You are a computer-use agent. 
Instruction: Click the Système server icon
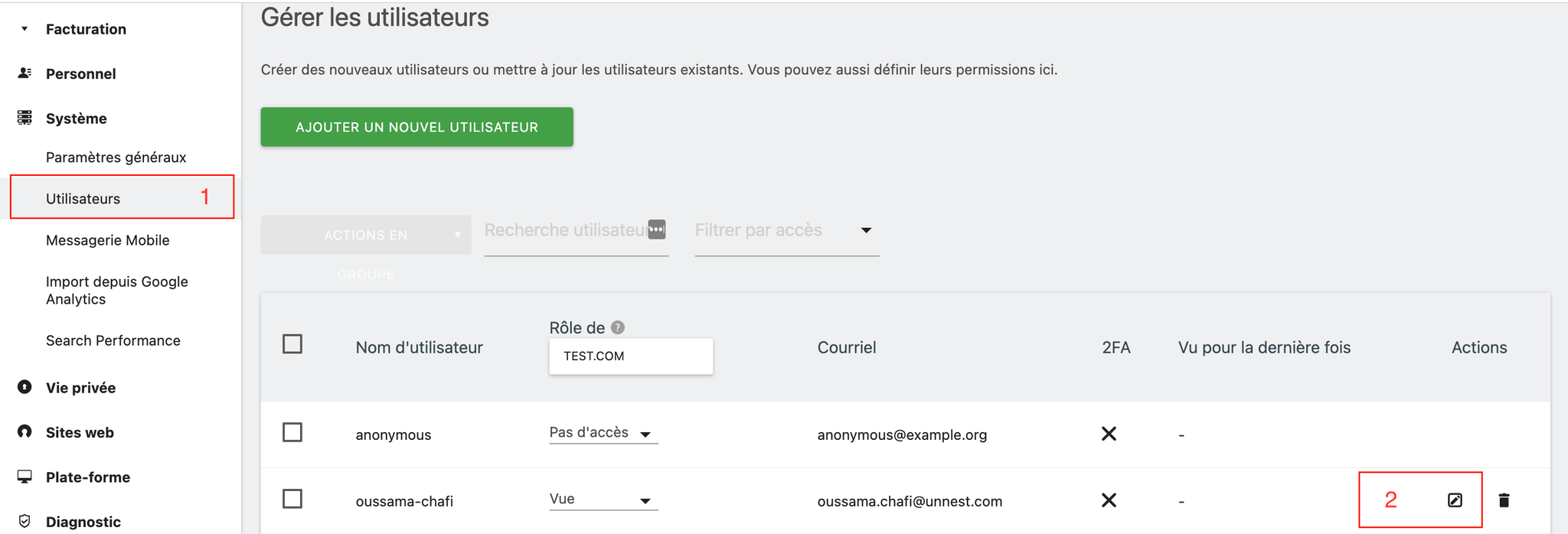pos(24,118)
